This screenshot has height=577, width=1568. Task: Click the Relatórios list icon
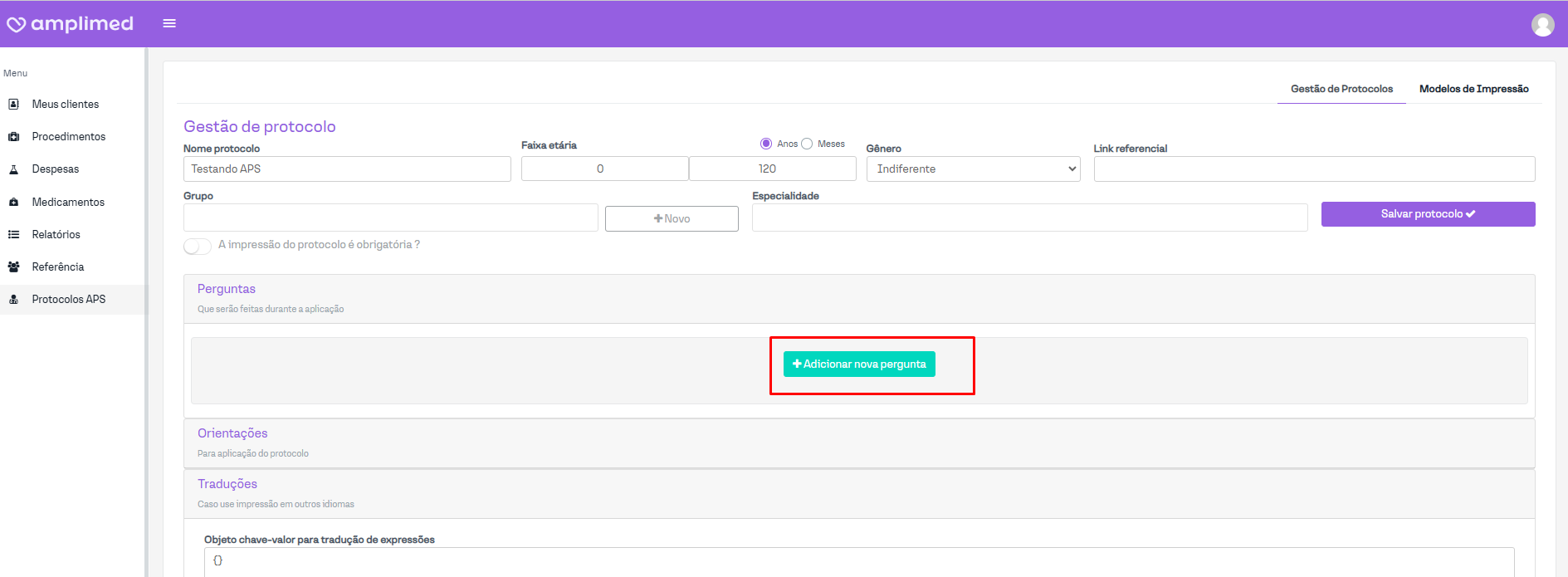(13, 234)
